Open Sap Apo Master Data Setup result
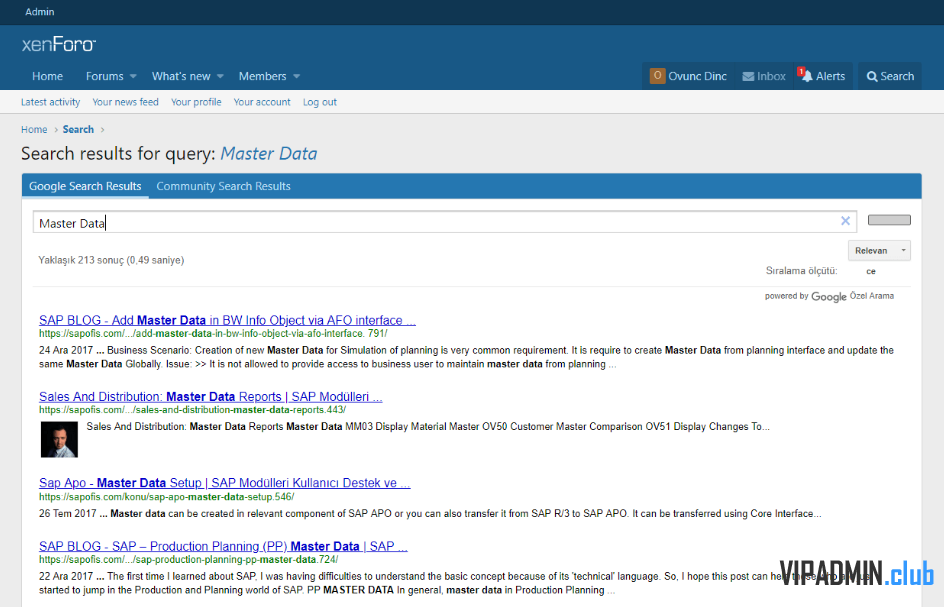Image resolution: width=944 pixels, height=607 pixels. point(225,483)
